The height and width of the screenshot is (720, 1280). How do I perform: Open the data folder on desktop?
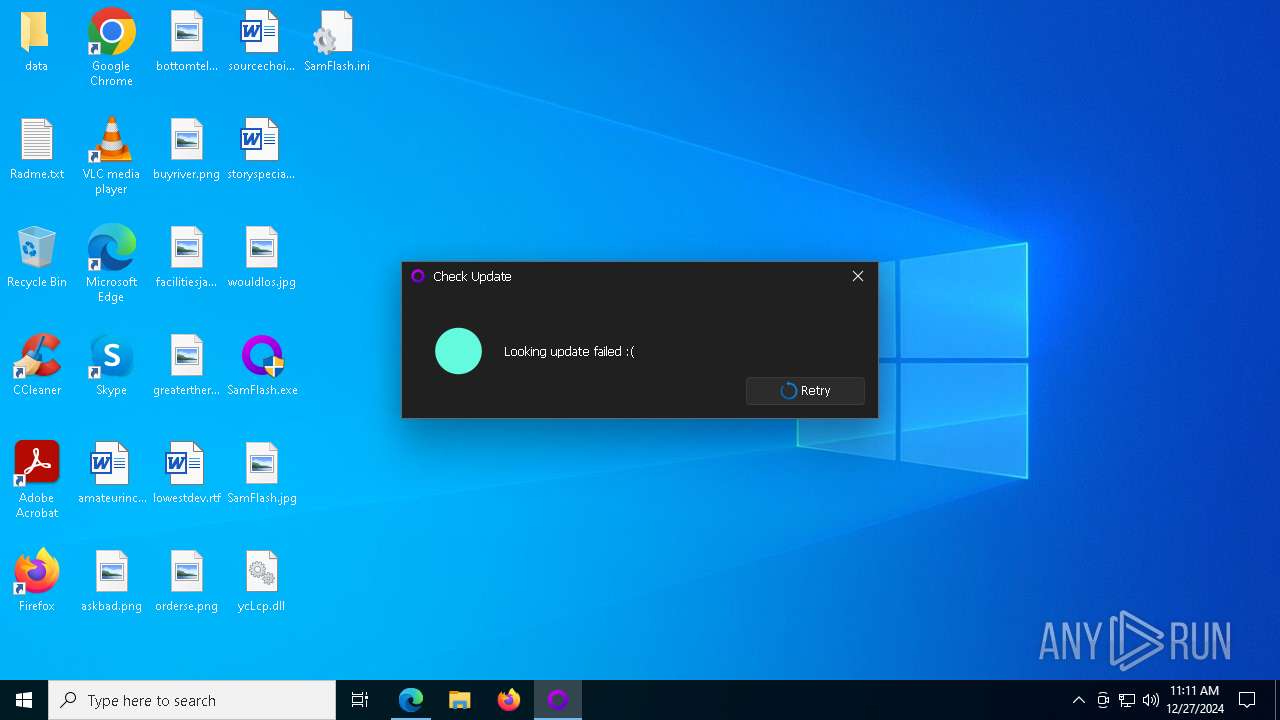pyautogui.click(x=36, y=42)
